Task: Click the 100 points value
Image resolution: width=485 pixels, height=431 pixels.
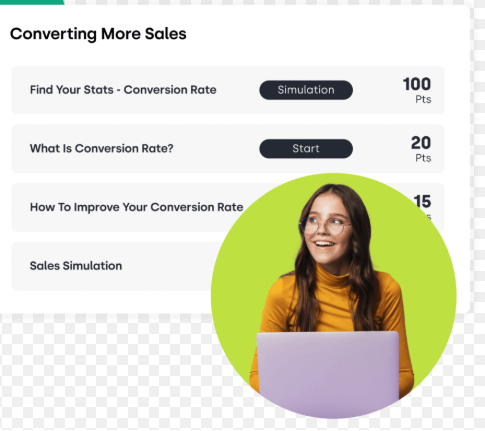Action: click(x=417, y=84)
